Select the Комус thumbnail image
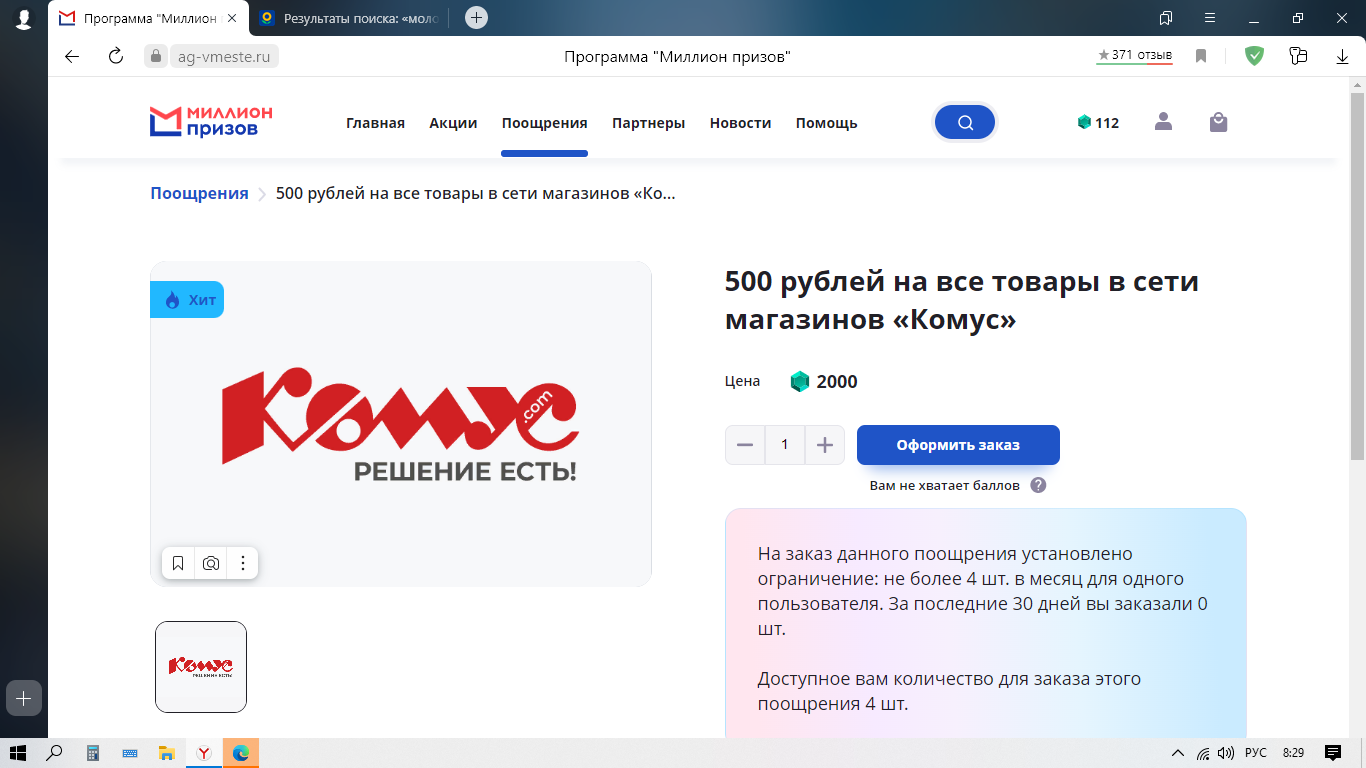Viewport: 1366px width, 768px height. (x=201, y=667)
